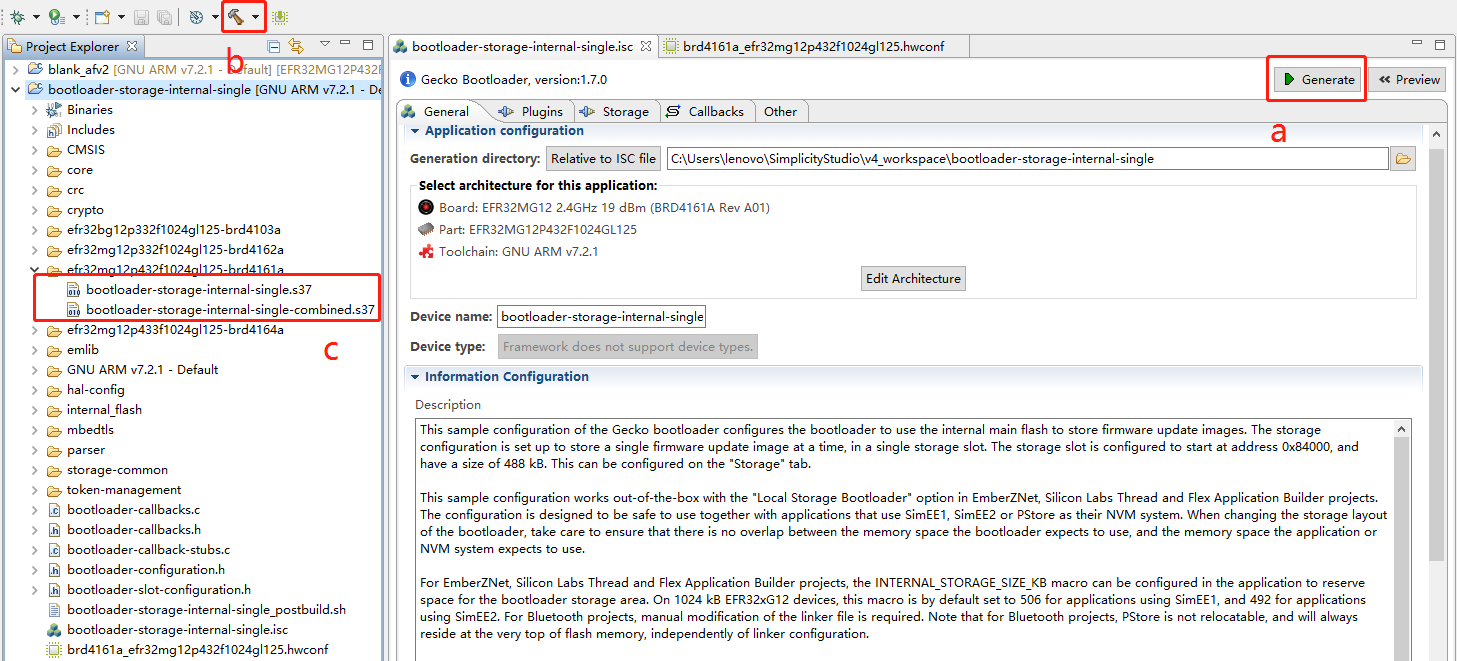
Task: Expand the Includes node
Action: (35, 129)
